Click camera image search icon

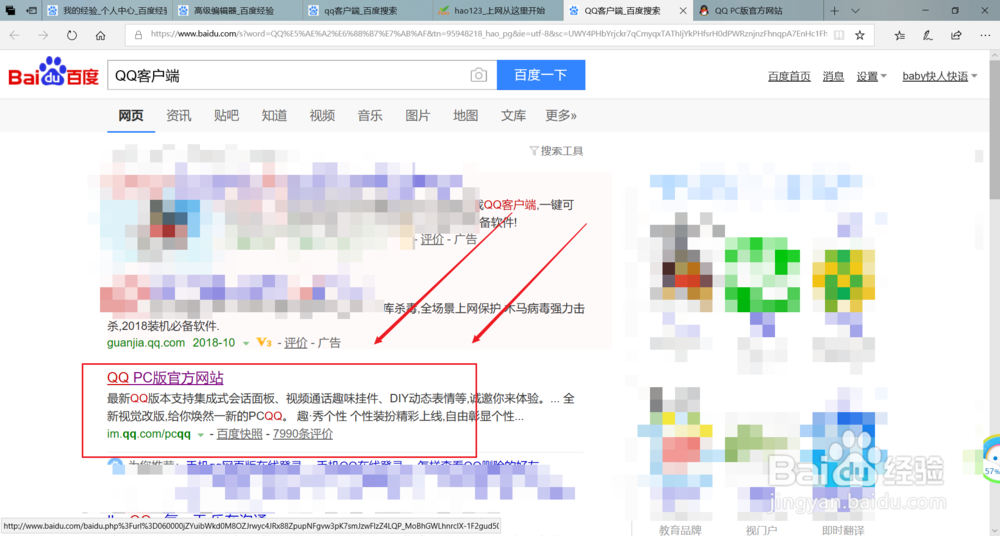pyautogui.click(x=478, y=75)
